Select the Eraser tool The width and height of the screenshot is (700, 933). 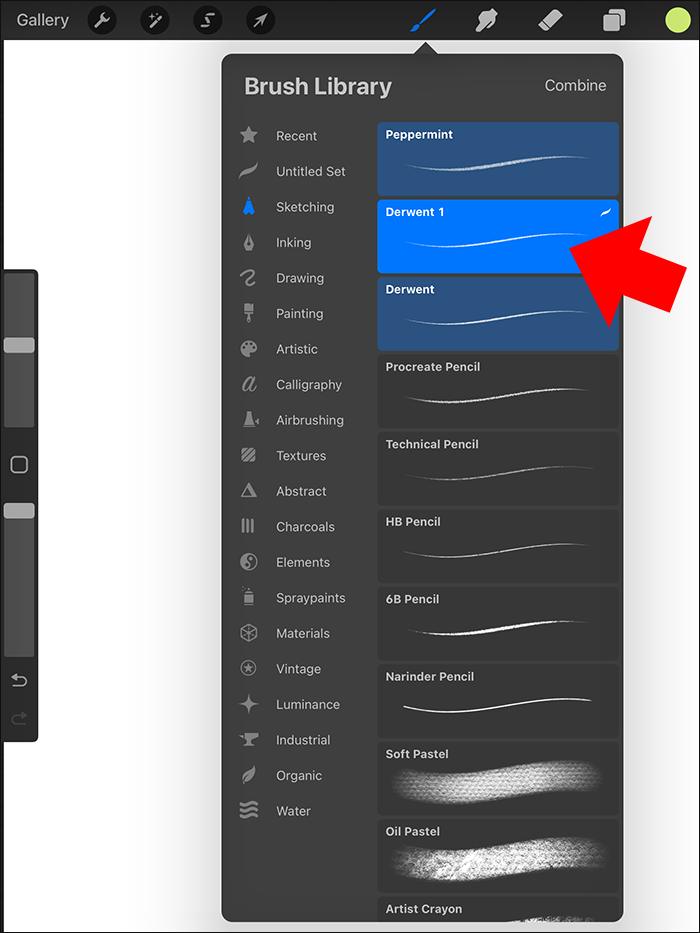click(550, 21)
